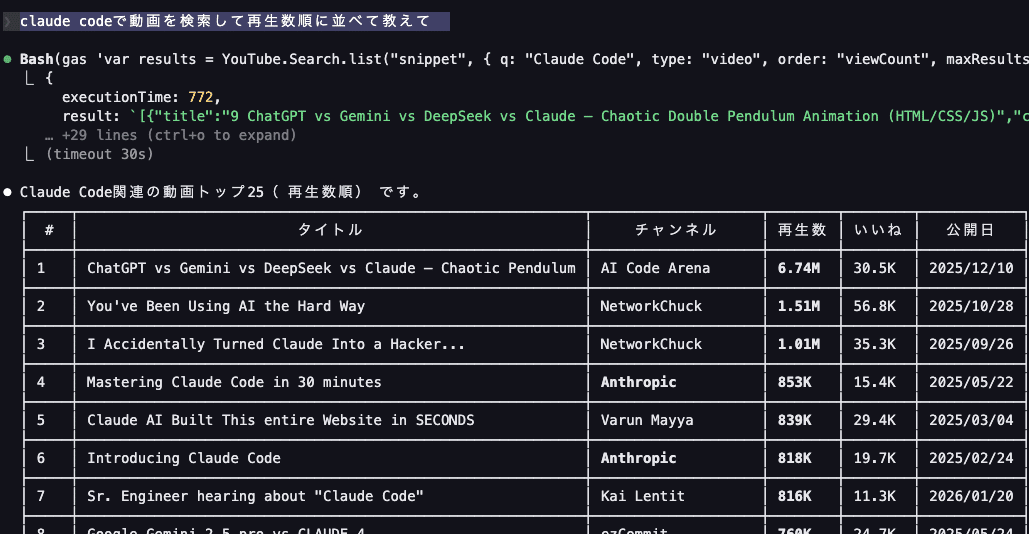The image size is (1029, 534).
Task: Select the タイトル column header
Action: 330,230
